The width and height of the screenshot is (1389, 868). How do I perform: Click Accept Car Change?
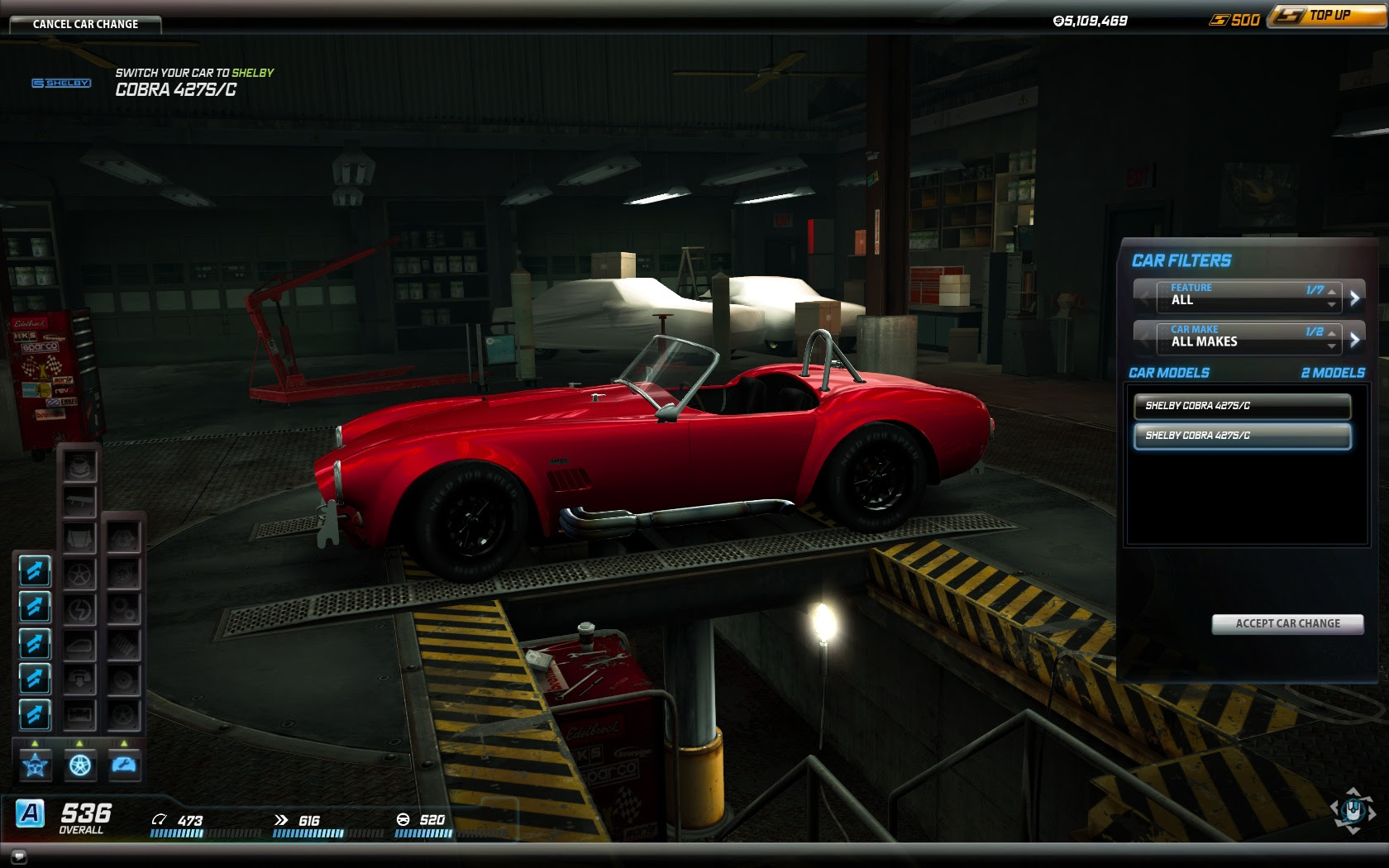tap(1287, 624)
